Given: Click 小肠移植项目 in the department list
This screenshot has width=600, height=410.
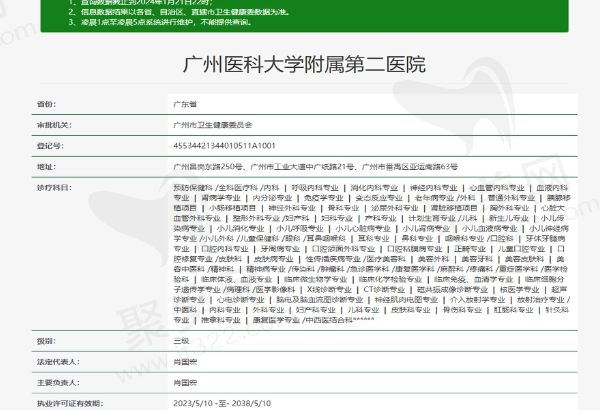Looking at the screenshot, I should tap(232, 208).
